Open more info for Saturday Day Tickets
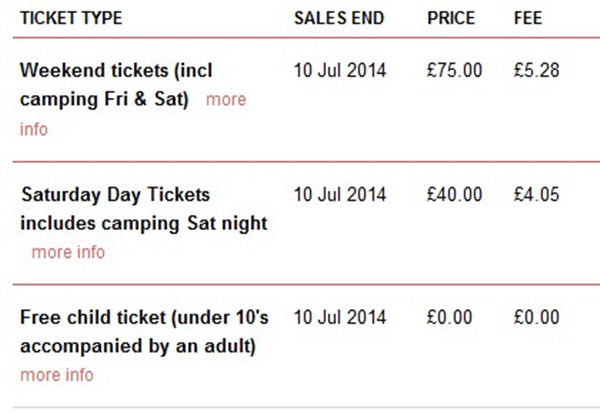Screen dimensions: 600x414 click(68, 253)
